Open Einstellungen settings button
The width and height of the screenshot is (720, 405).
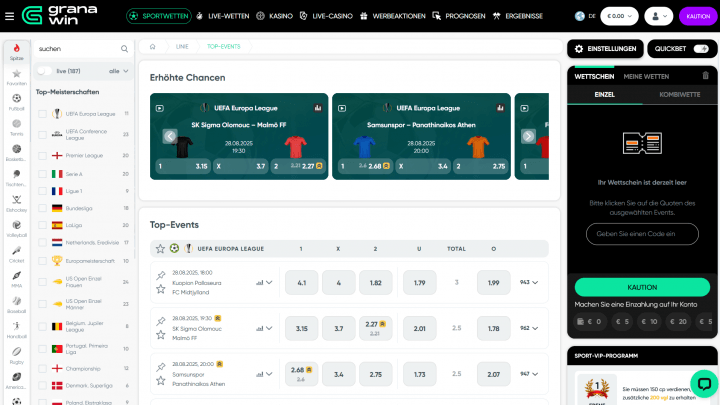click(x=605, y=49)
